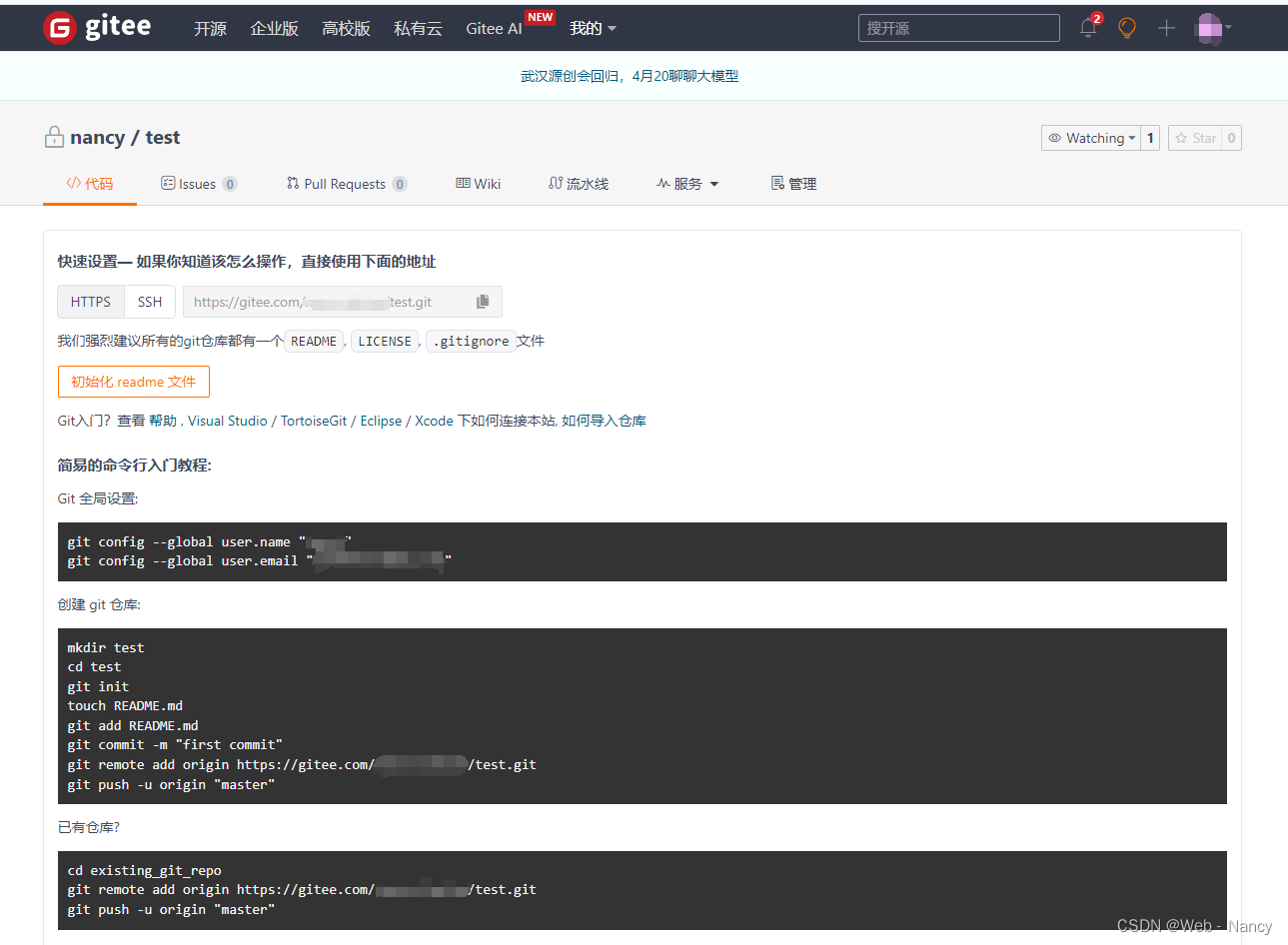Image resolution: width=1288 pixels, height=945 pixels.
Task: Open the TortoiseGit link
Action: (314, 421)
